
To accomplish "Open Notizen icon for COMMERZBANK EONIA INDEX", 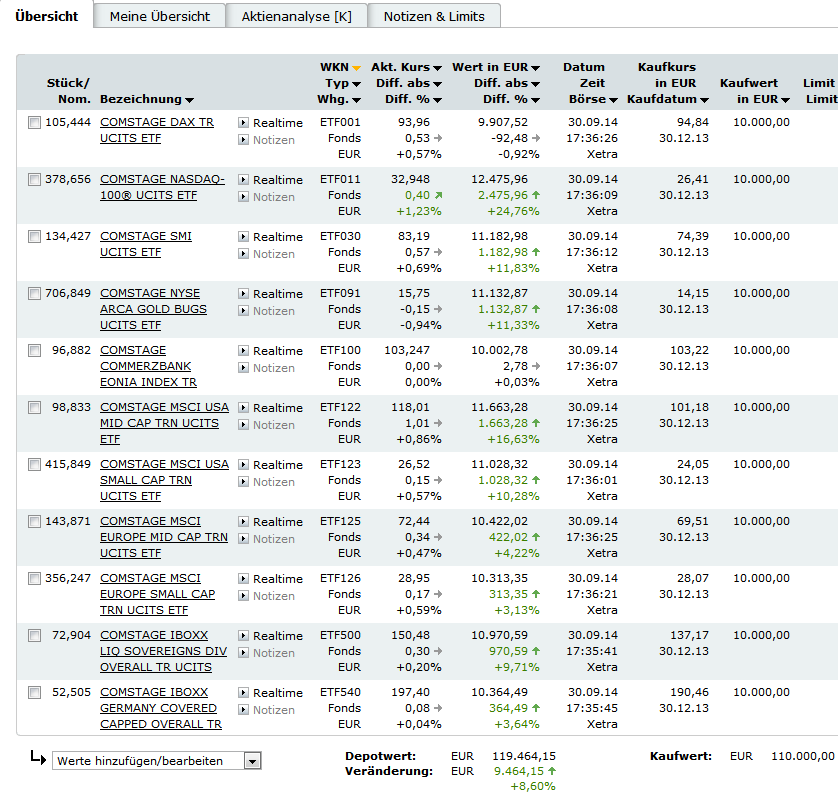I will pos(243,368).
